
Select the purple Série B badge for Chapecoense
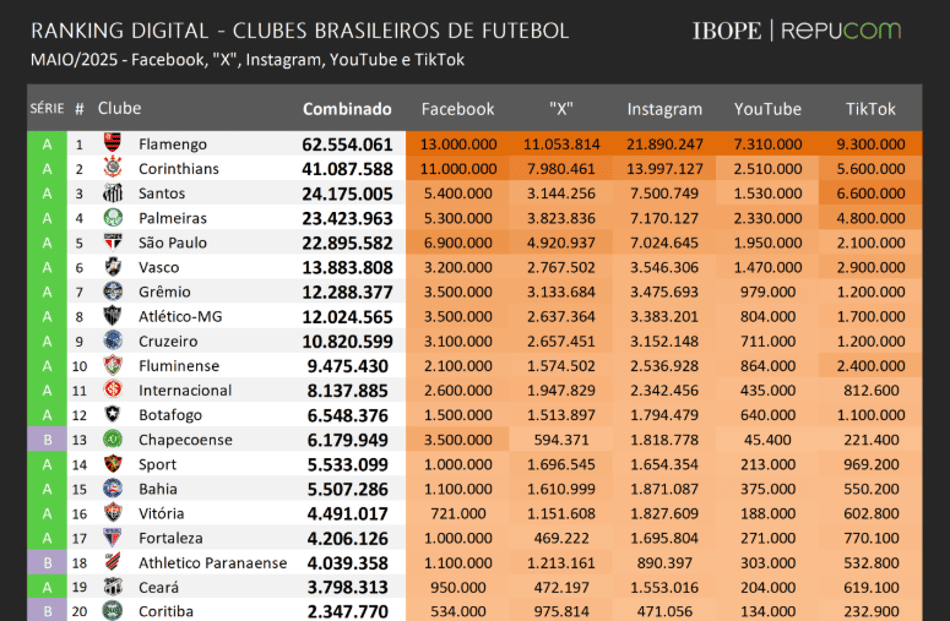(x=47, y=439)
